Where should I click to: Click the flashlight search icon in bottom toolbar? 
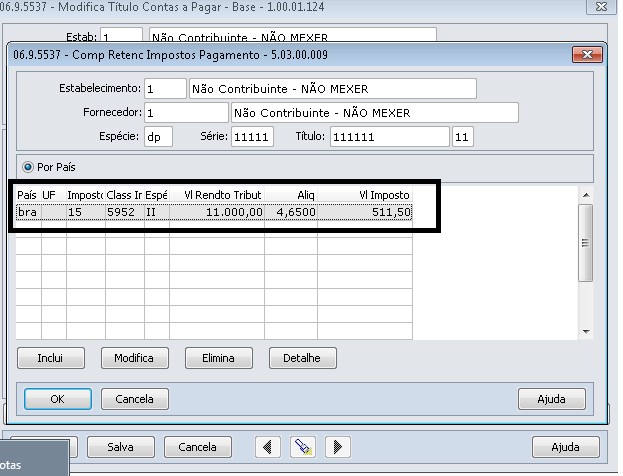tap(303, 447)
